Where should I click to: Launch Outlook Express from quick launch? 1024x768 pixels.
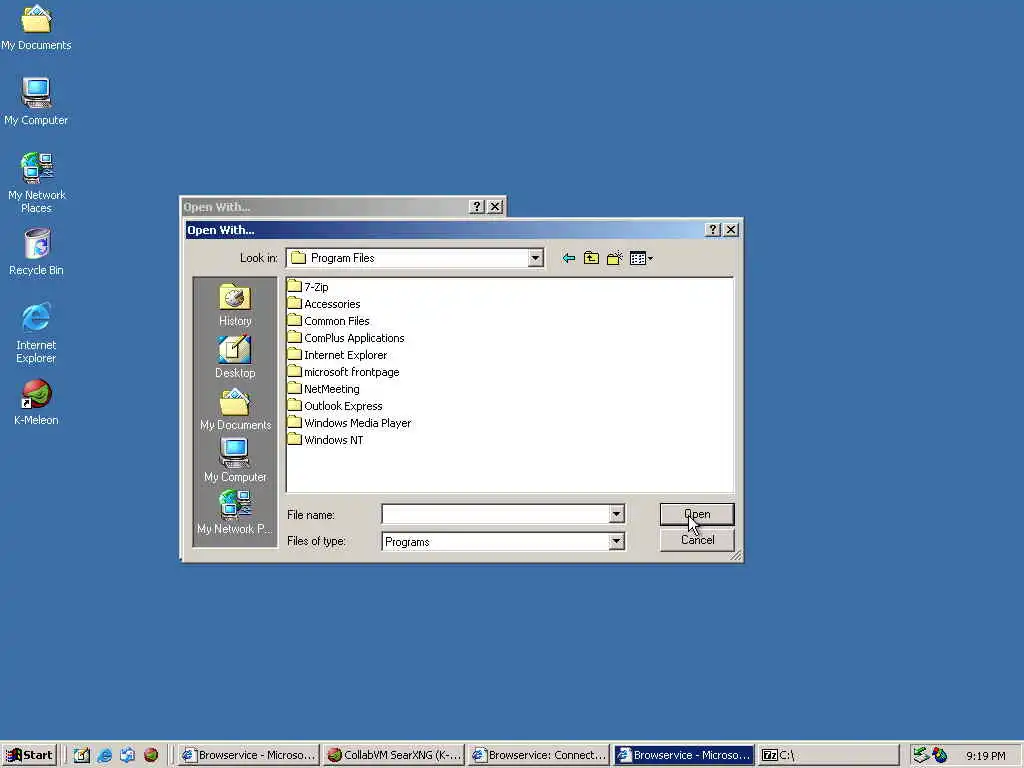pos(127,755)
